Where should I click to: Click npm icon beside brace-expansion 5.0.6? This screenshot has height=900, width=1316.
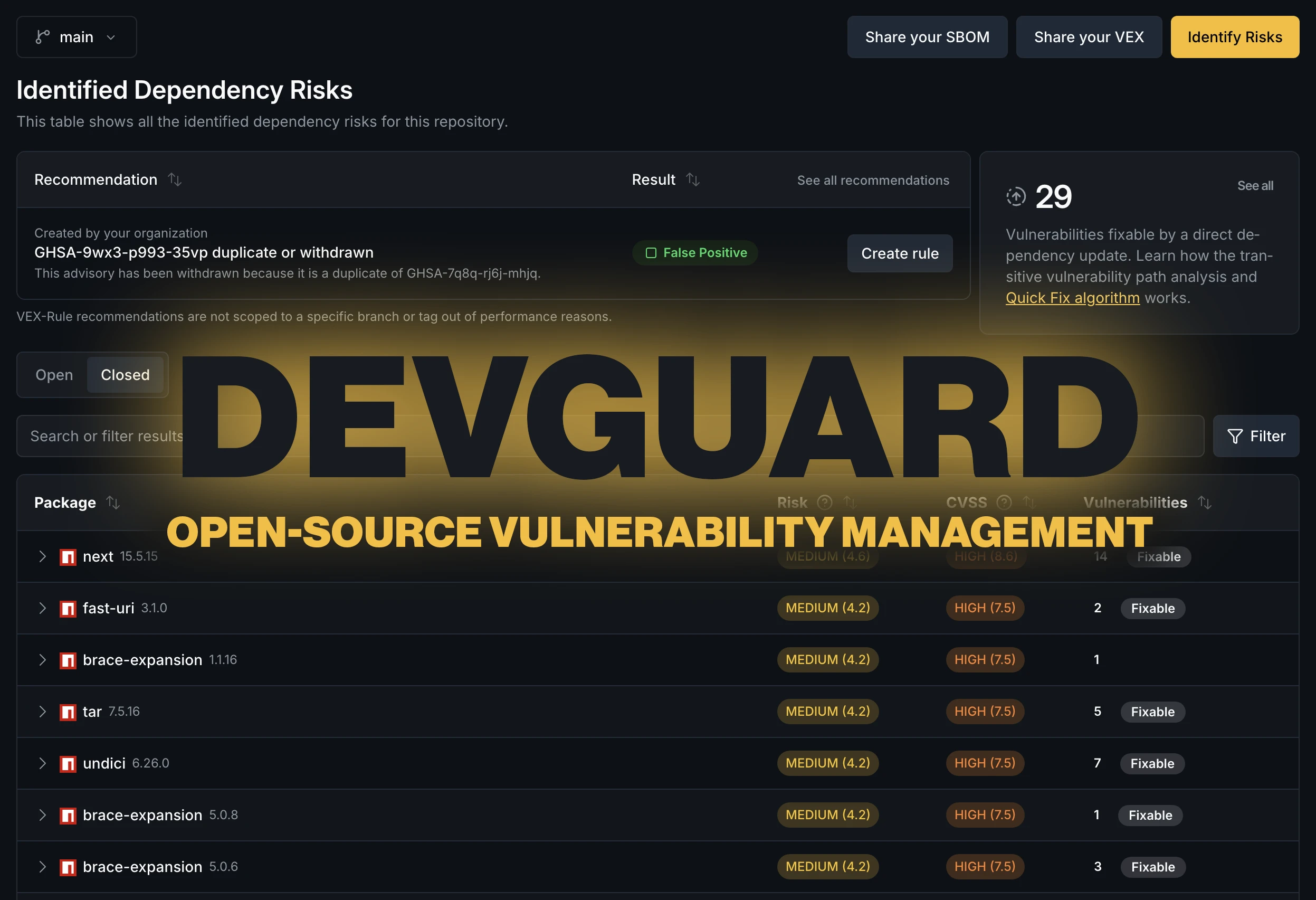point(68,867)
